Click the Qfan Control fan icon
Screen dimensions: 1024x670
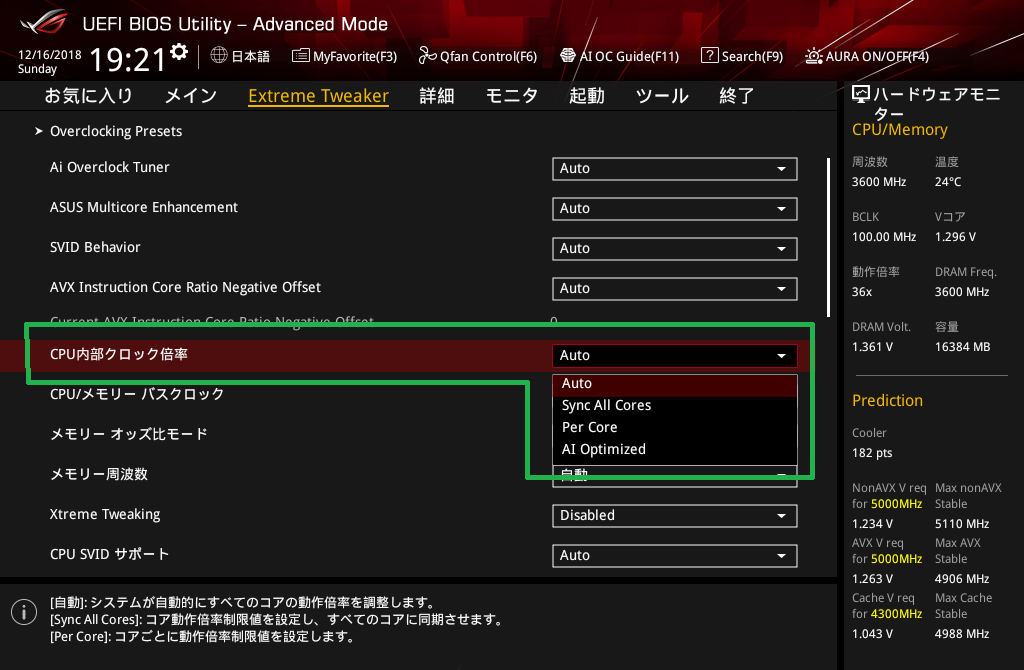point(427,56)
